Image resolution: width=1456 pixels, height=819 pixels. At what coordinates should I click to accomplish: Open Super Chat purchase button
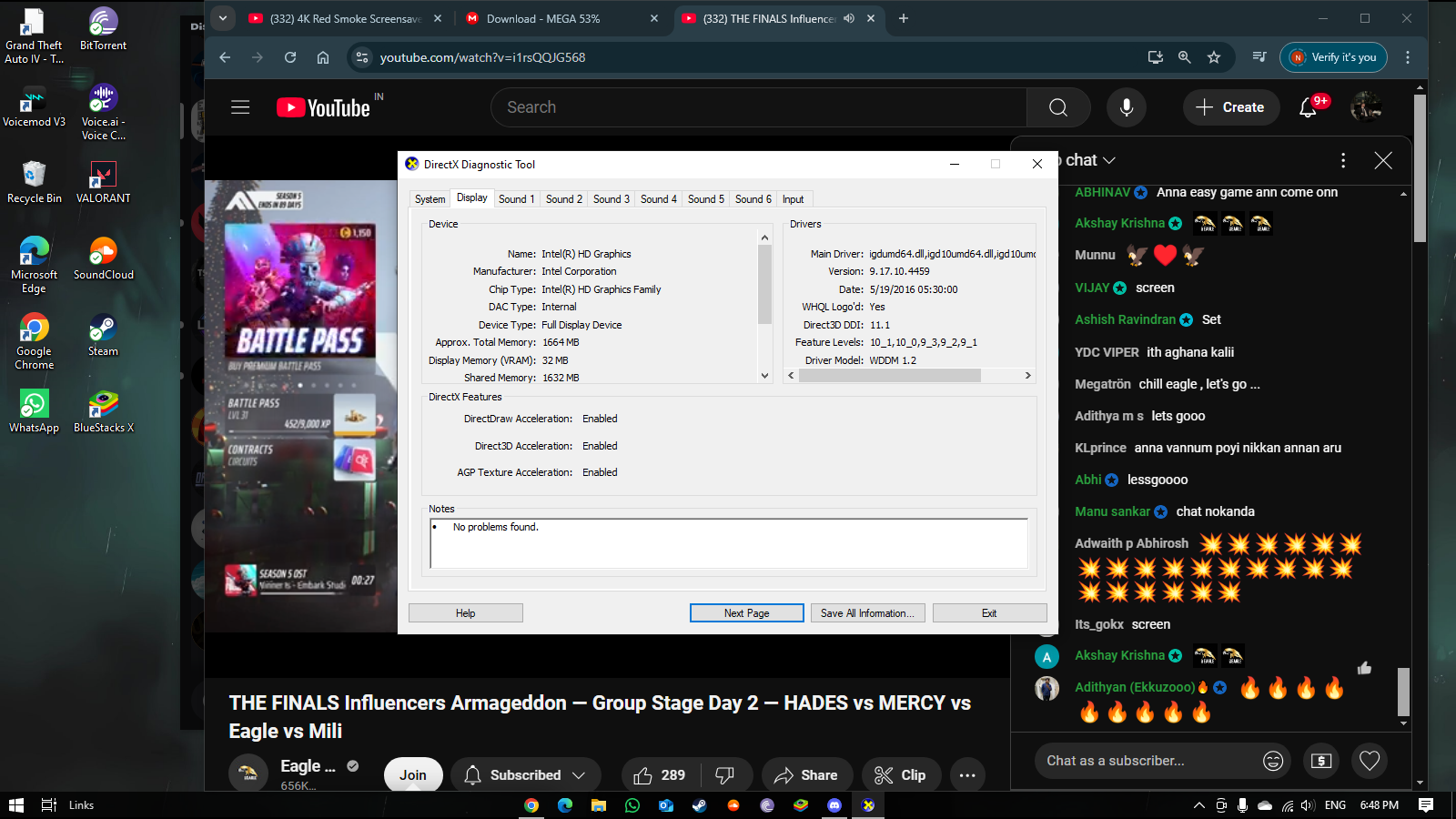tap(1321, 761)
